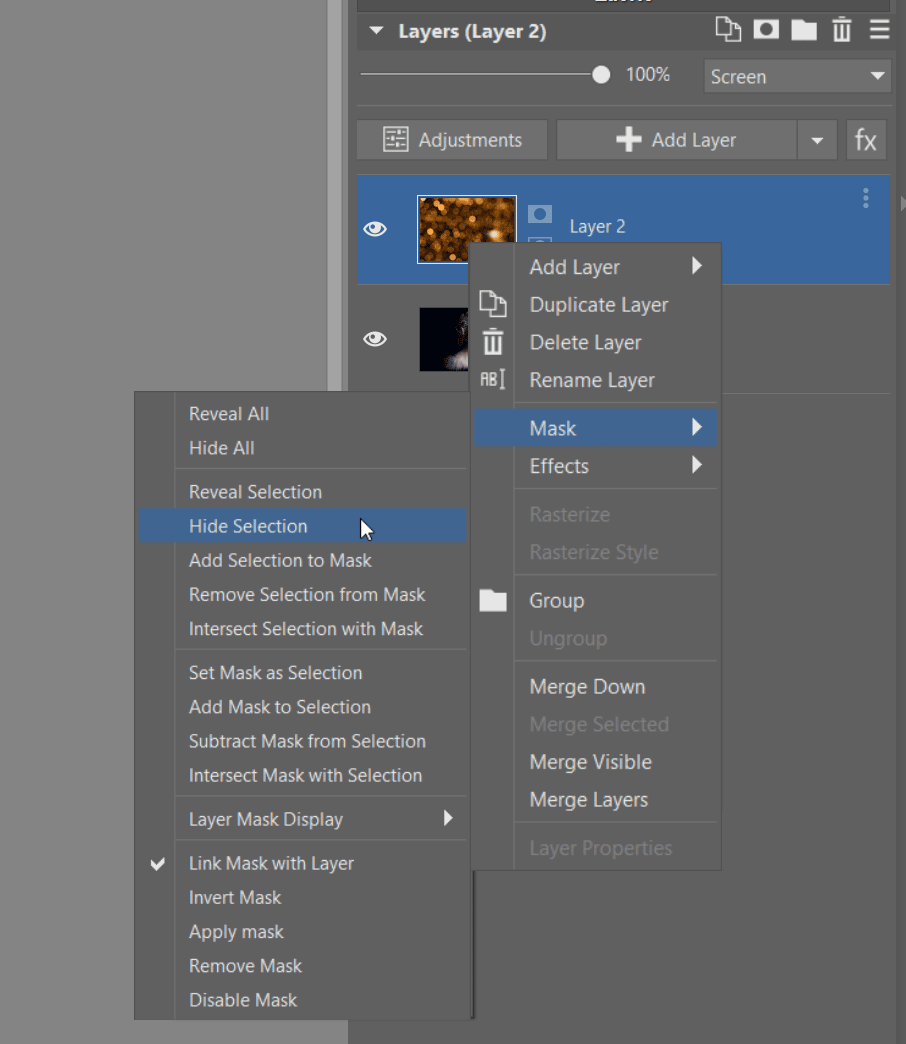
Task: Collapse the Layers panel triangle
Action: click(x=376, y=31)
